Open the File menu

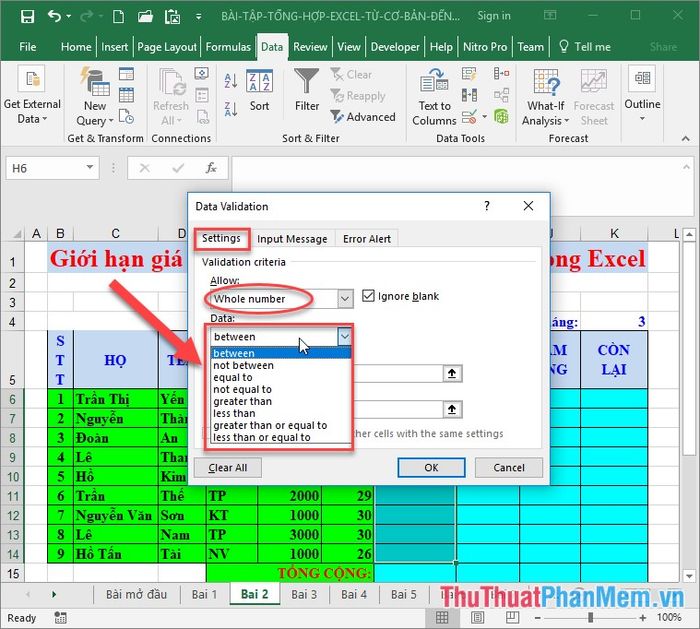(x=28, y=47)
